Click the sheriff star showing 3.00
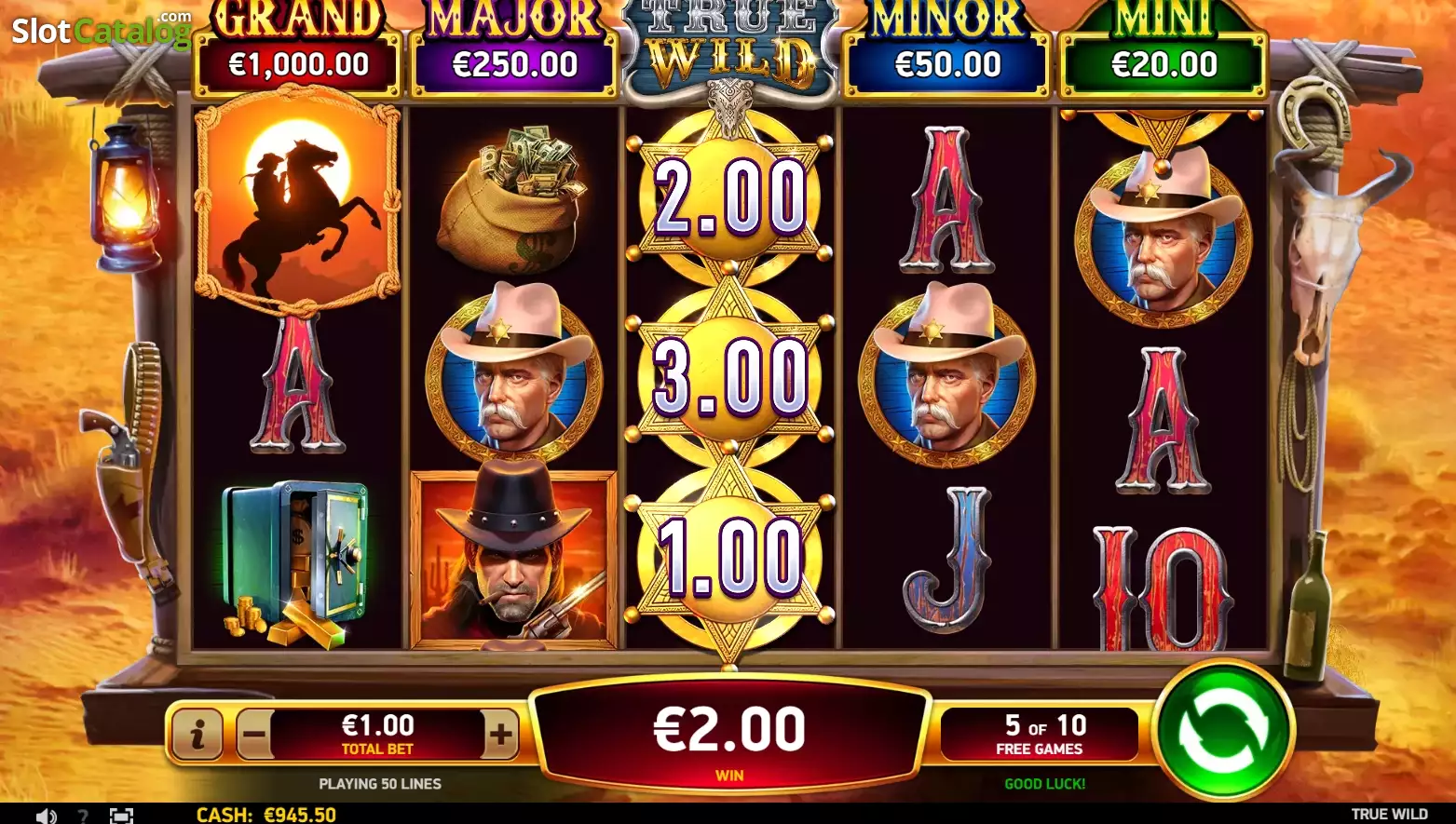 (x=729, y=377)
